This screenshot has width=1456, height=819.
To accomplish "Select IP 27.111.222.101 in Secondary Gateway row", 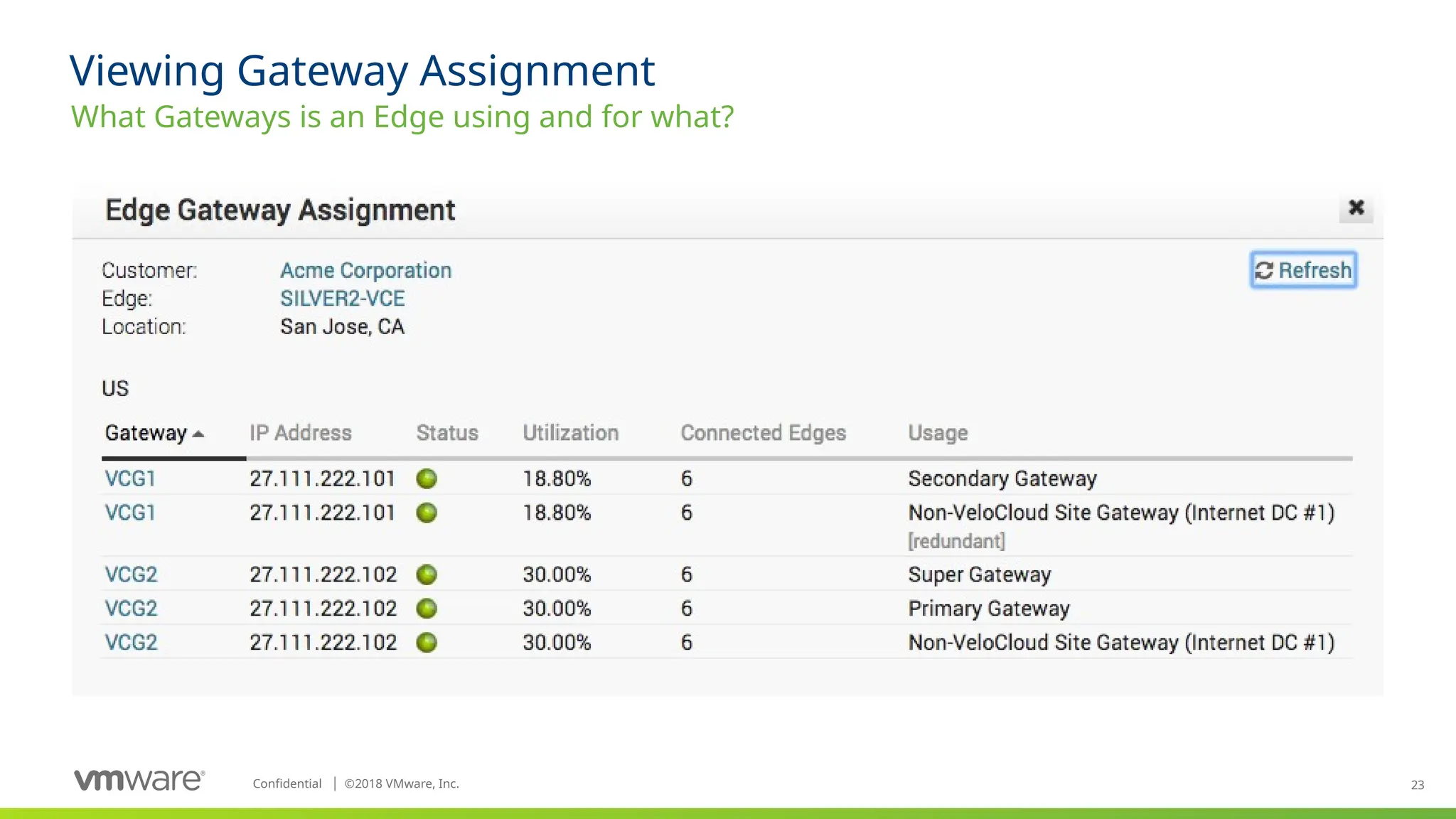I will click(322, 478).
